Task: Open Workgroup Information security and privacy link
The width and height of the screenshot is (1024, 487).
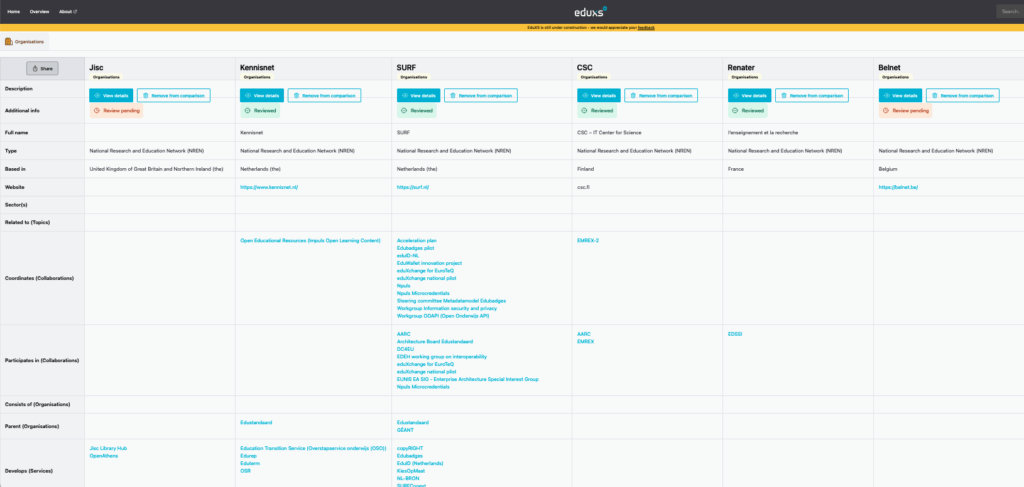Action: click(x=447, y=309)
